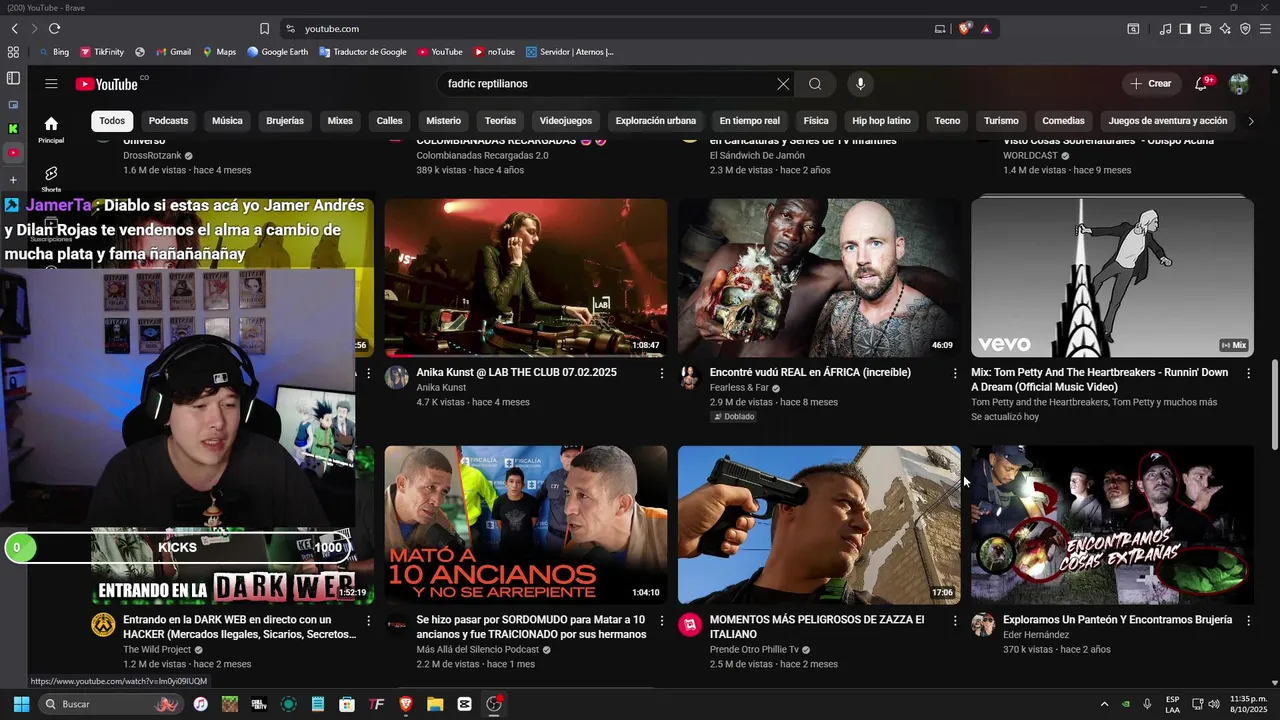Select the Hip hop latino chip
The width and height of the screenshot is (1280, 720).
(881, 121)
